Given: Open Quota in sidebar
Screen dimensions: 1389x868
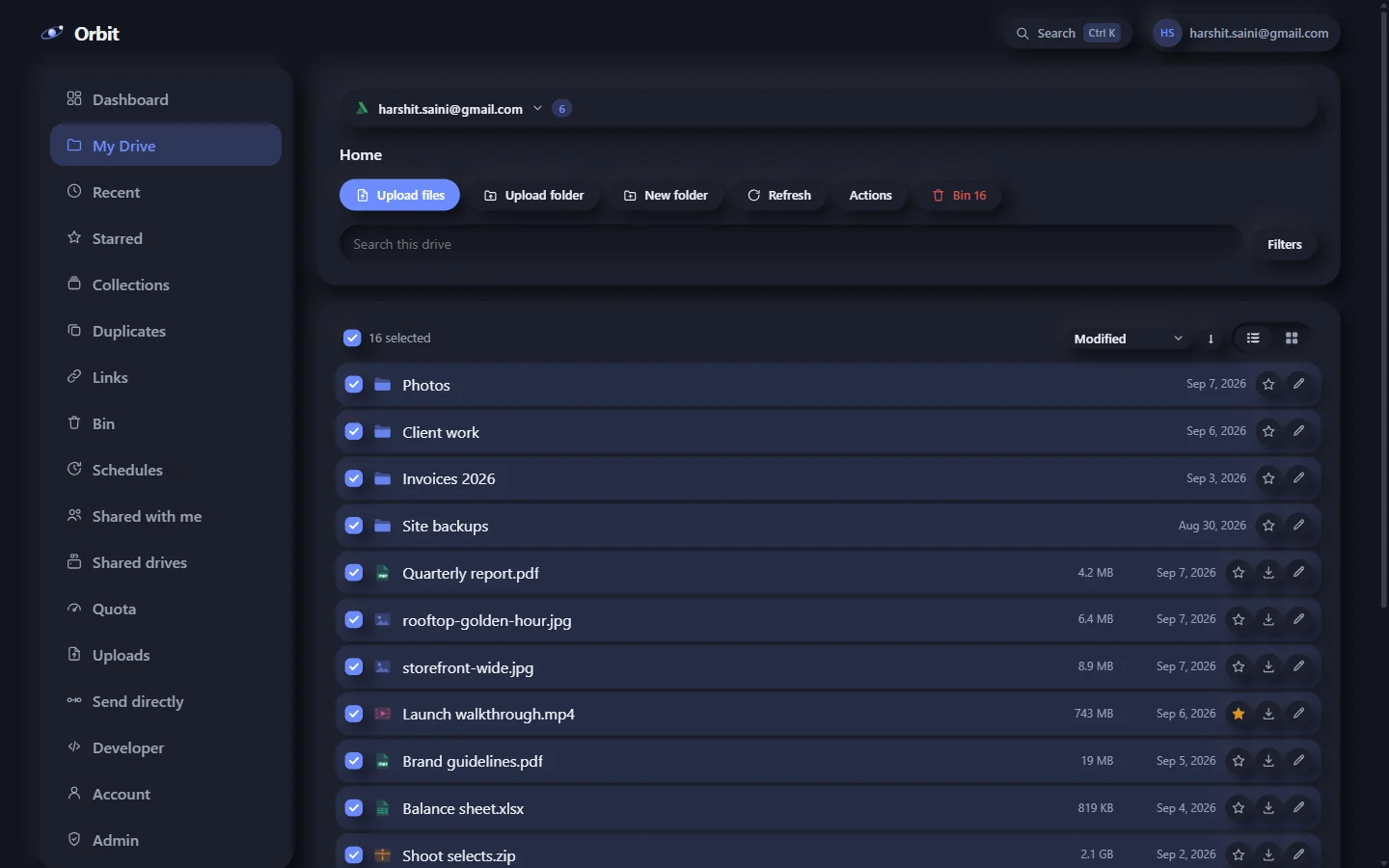Looking at the screenshot, I should click(x=166, y=609).
